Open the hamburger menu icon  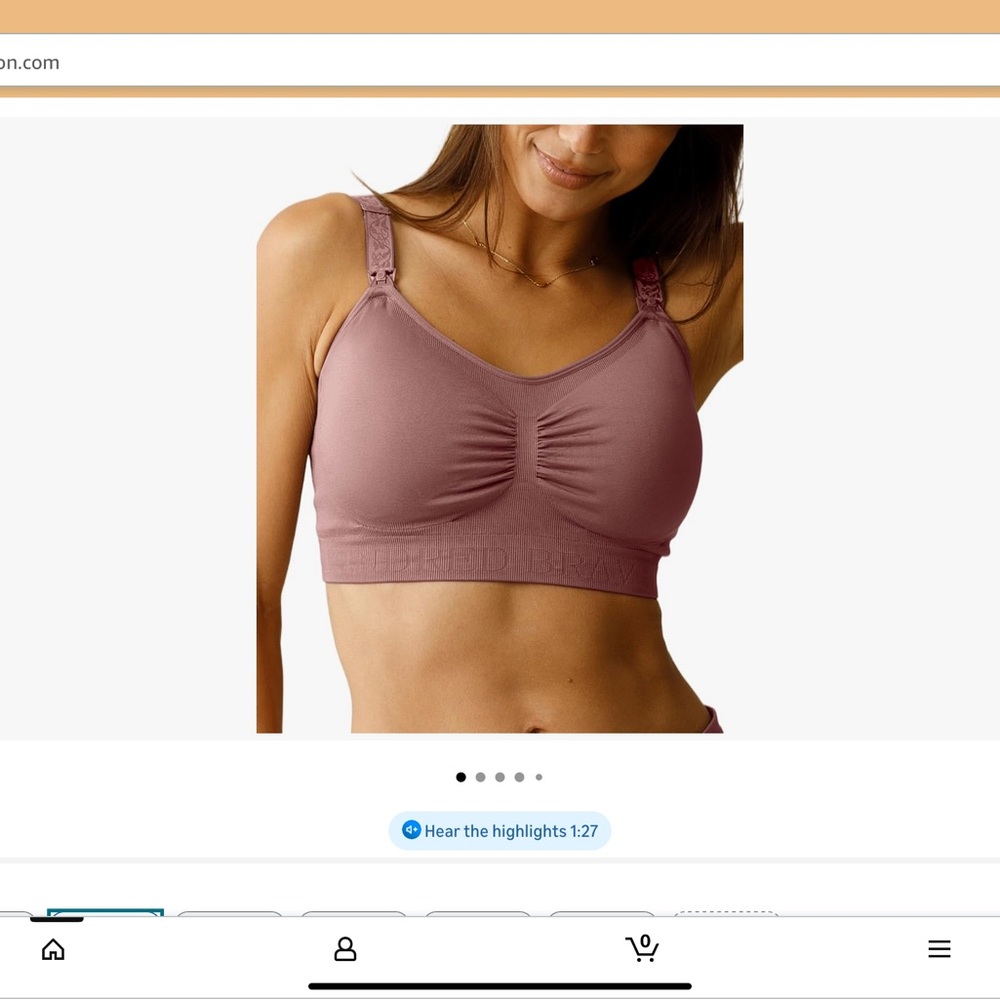(x=939, y=948)
